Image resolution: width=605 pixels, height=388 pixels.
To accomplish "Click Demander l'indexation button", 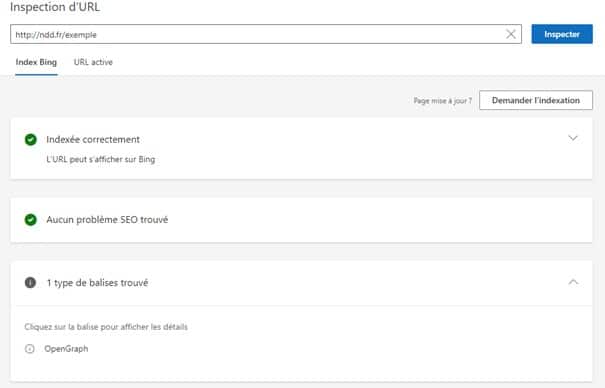I will click(x=536, y=100).
